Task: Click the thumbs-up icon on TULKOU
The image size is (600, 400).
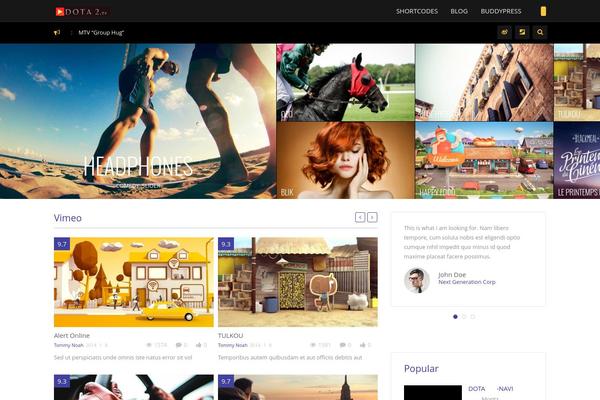Action: pos(362,345)
